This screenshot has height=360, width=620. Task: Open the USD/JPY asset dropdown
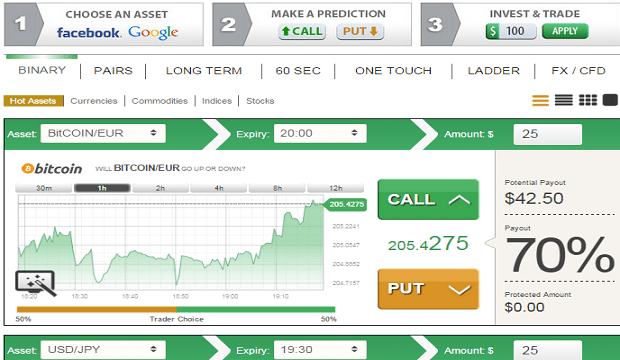(103, 350)
